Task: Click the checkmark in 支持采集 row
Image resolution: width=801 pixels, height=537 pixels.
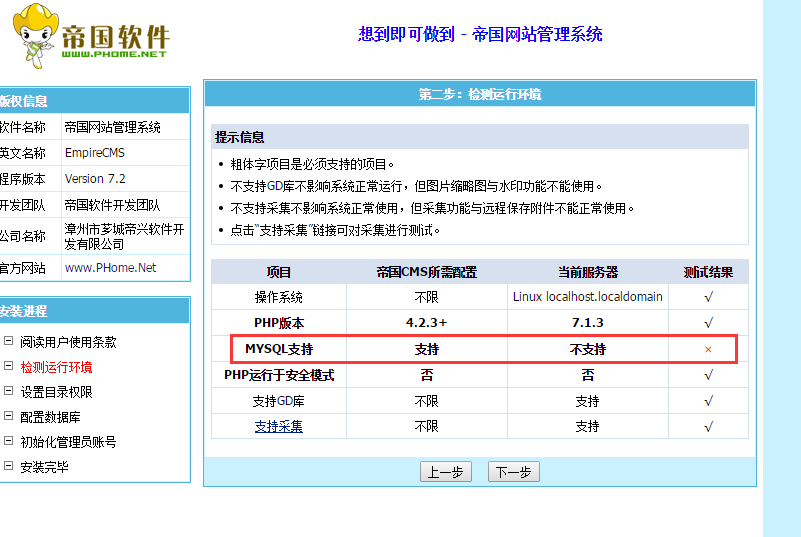Action: [x=708, y=427]
